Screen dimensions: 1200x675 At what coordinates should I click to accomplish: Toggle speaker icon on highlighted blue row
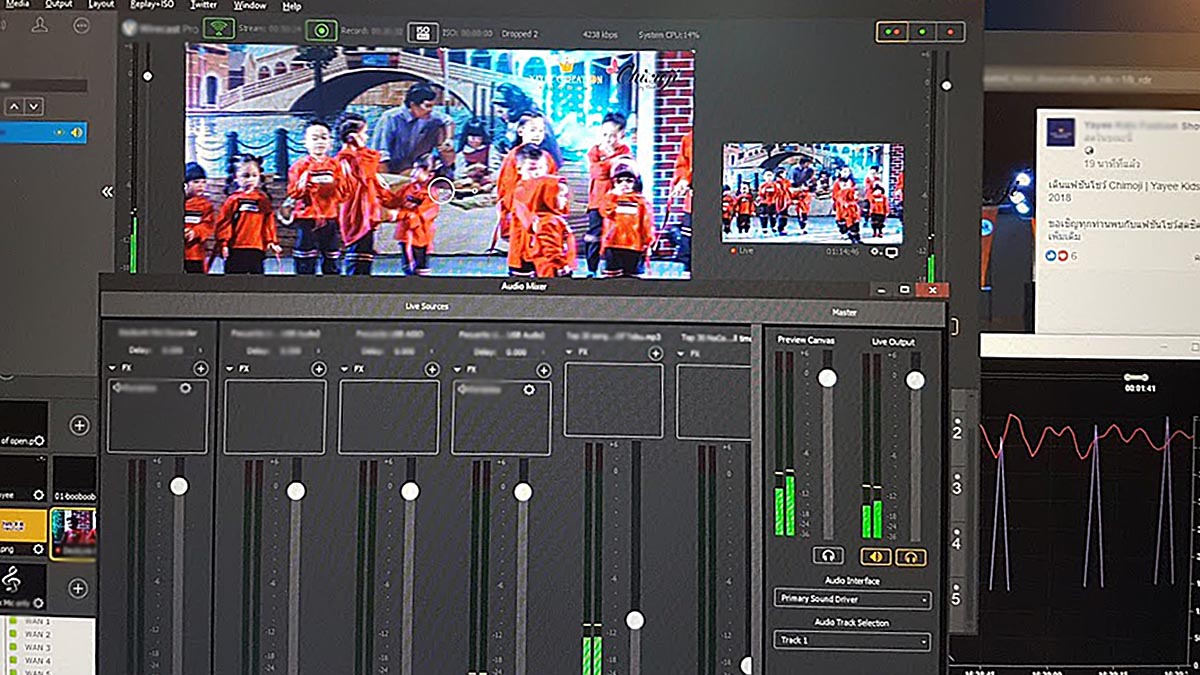(76, 132)
